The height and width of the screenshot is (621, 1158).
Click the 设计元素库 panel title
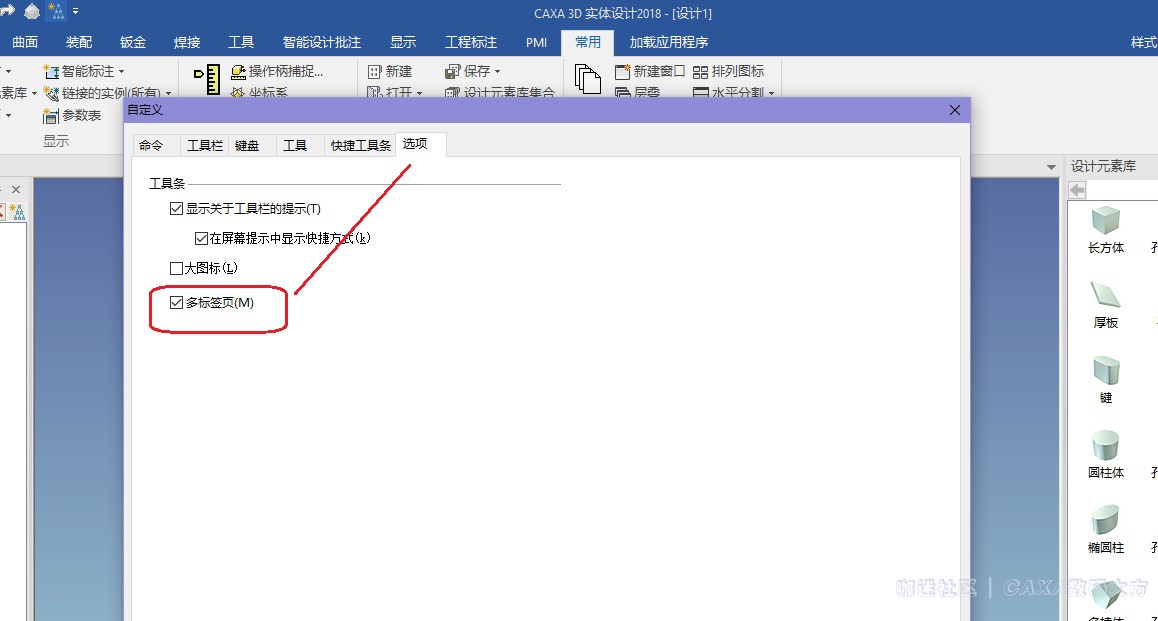click(x=1103, y=167)
